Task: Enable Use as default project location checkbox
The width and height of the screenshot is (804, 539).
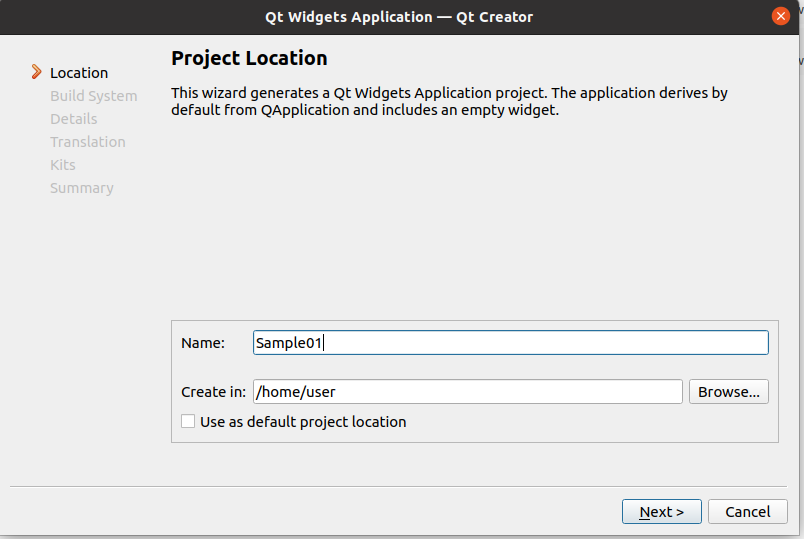Action: coord(188,422)
